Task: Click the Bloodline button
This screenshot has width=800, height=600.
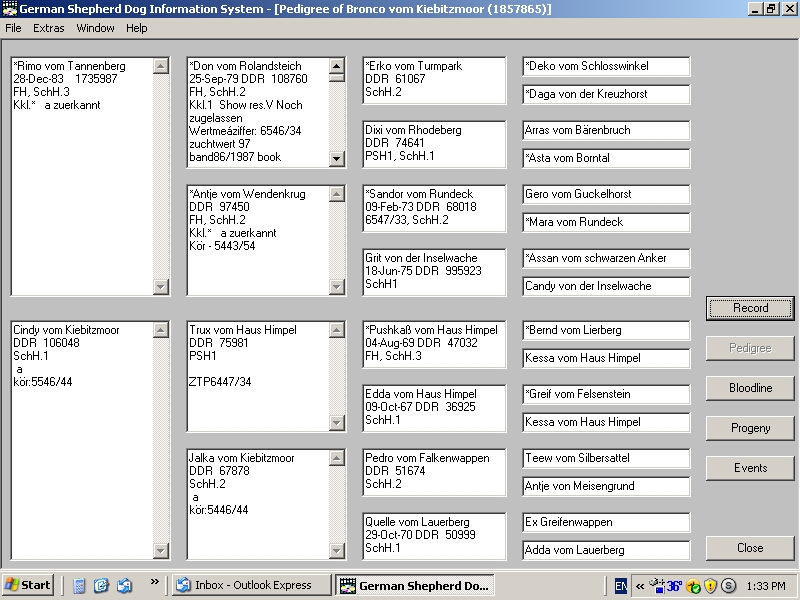Action: point(750,388)
